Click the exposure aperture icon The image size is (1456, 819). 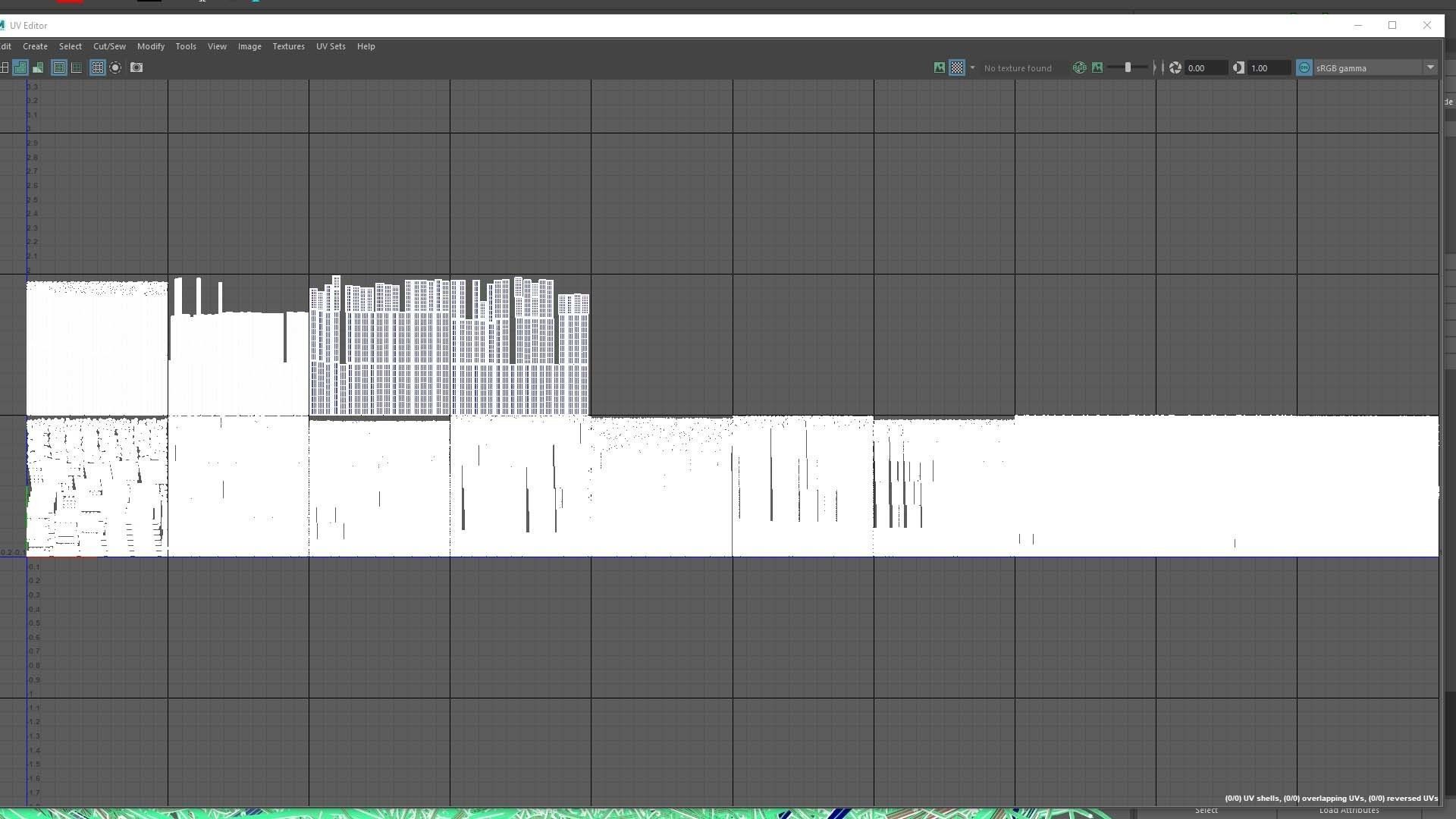1175,67
